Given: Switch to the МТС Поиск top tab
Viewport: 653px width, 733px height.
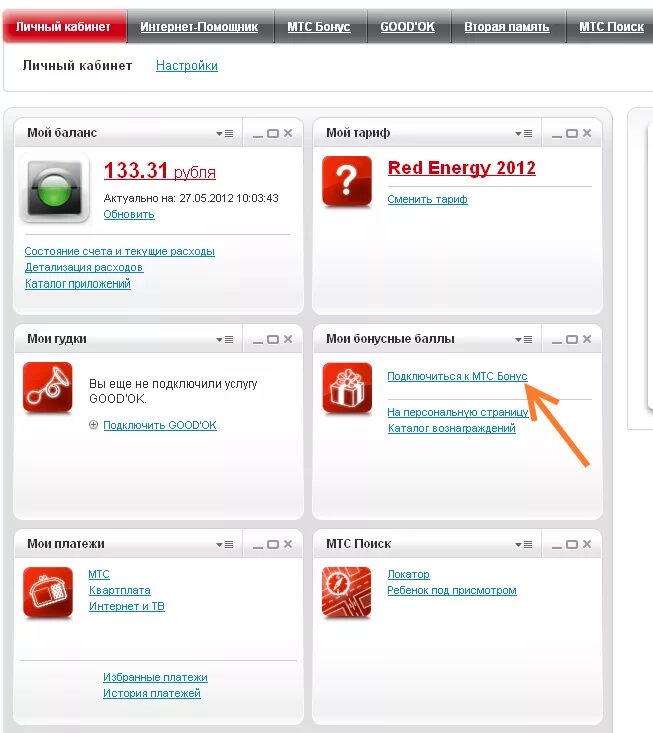Looking at the screenshot, I should pyautogui.click(x=611, y=27).
